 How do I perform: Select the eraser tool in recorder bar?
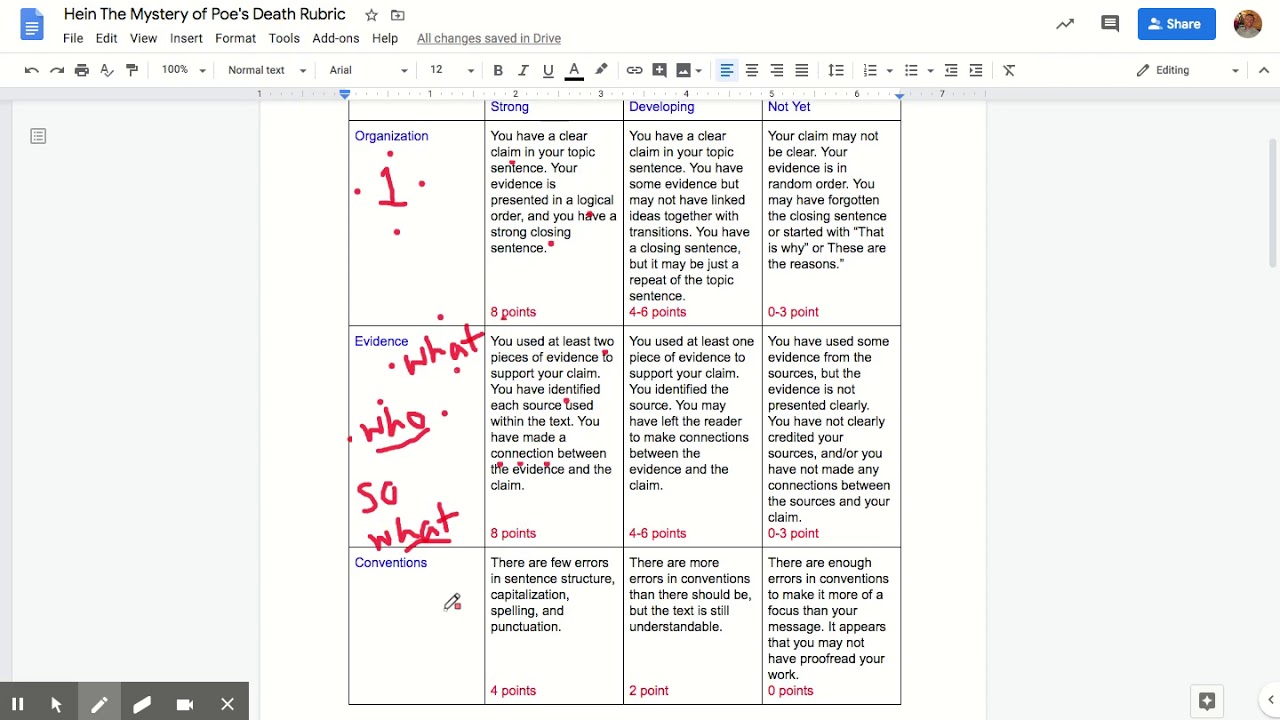tap(142, 704)
